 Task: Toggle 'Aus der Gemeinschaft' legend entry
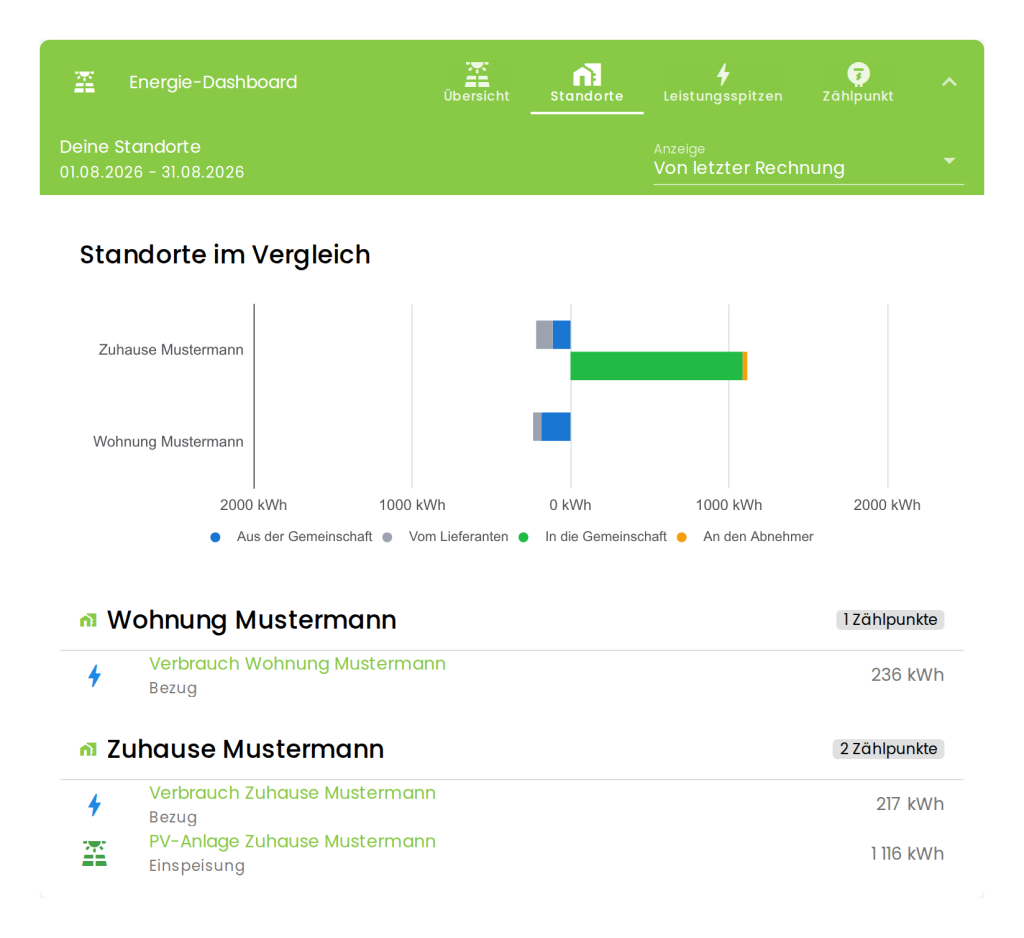coord(291,537)
